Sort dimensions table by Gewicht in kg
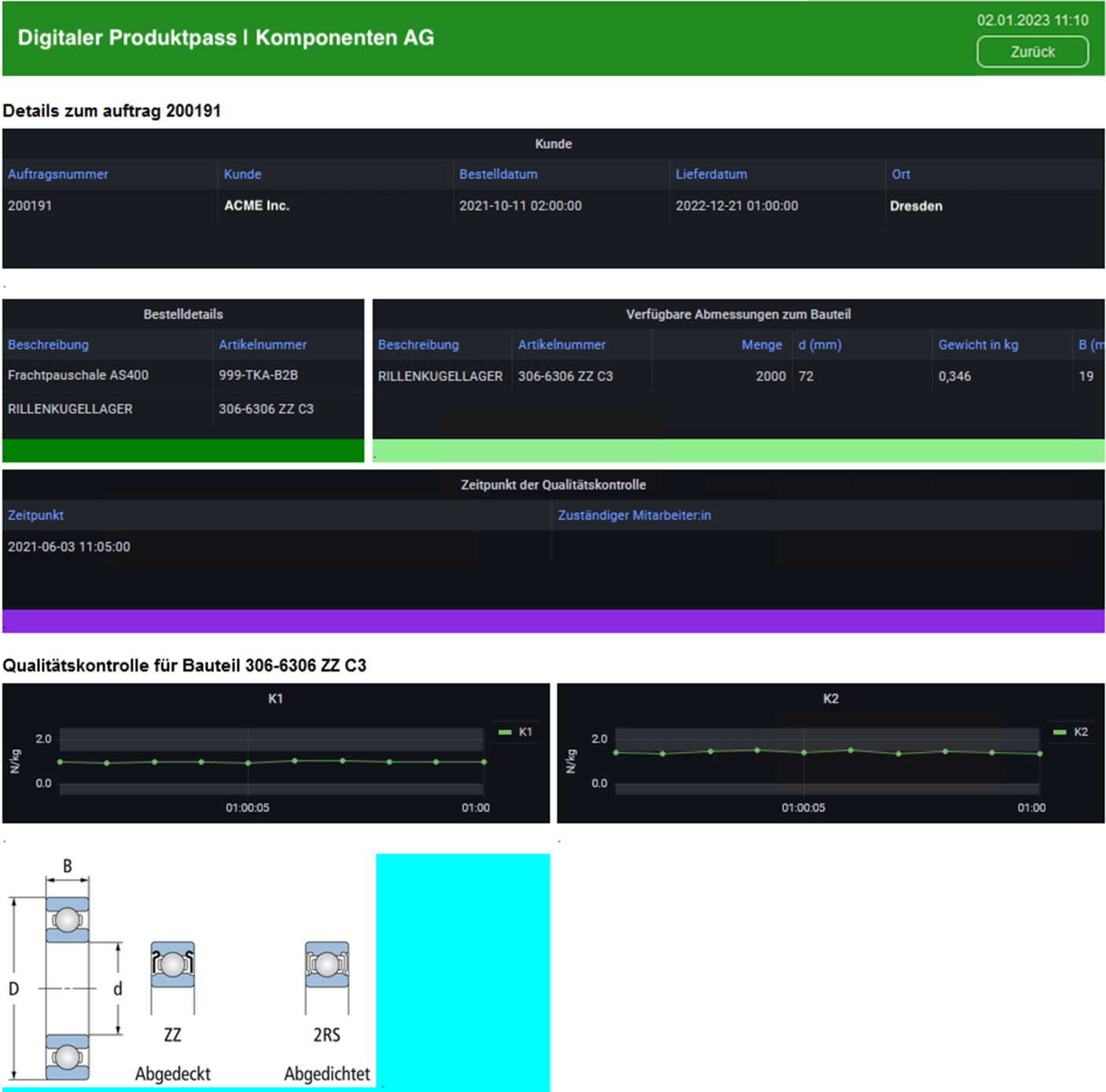The width and height of the screenshot is (1106, 1092). pyautogui.click(x=978, y=345)
